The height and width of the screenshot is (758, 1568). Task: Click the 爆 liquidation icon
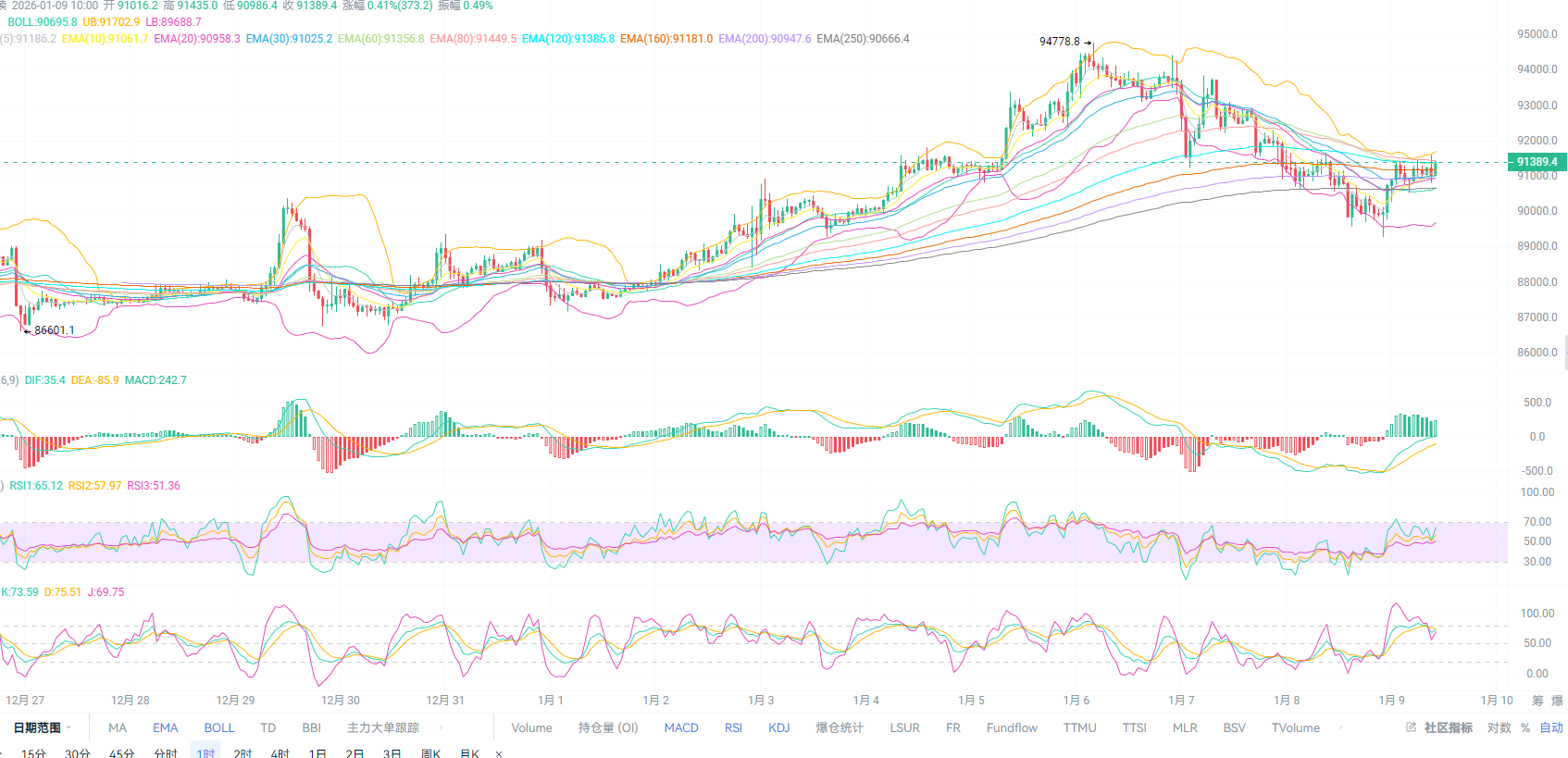click(1557, 701)
